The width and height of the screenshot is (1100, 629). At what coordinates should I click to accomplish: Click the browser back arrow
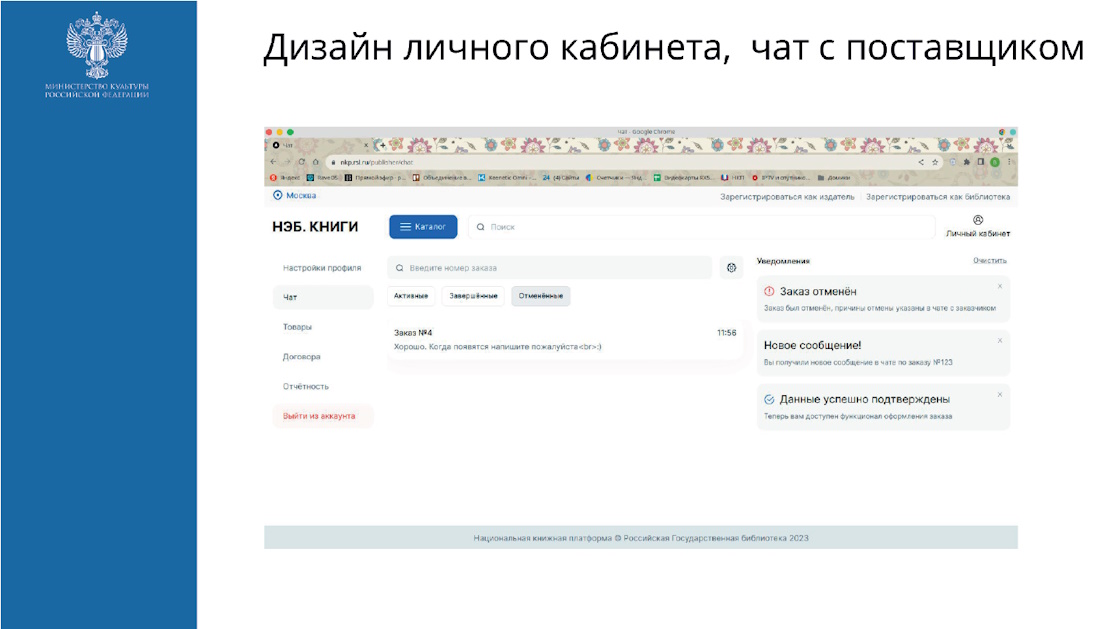273,162
